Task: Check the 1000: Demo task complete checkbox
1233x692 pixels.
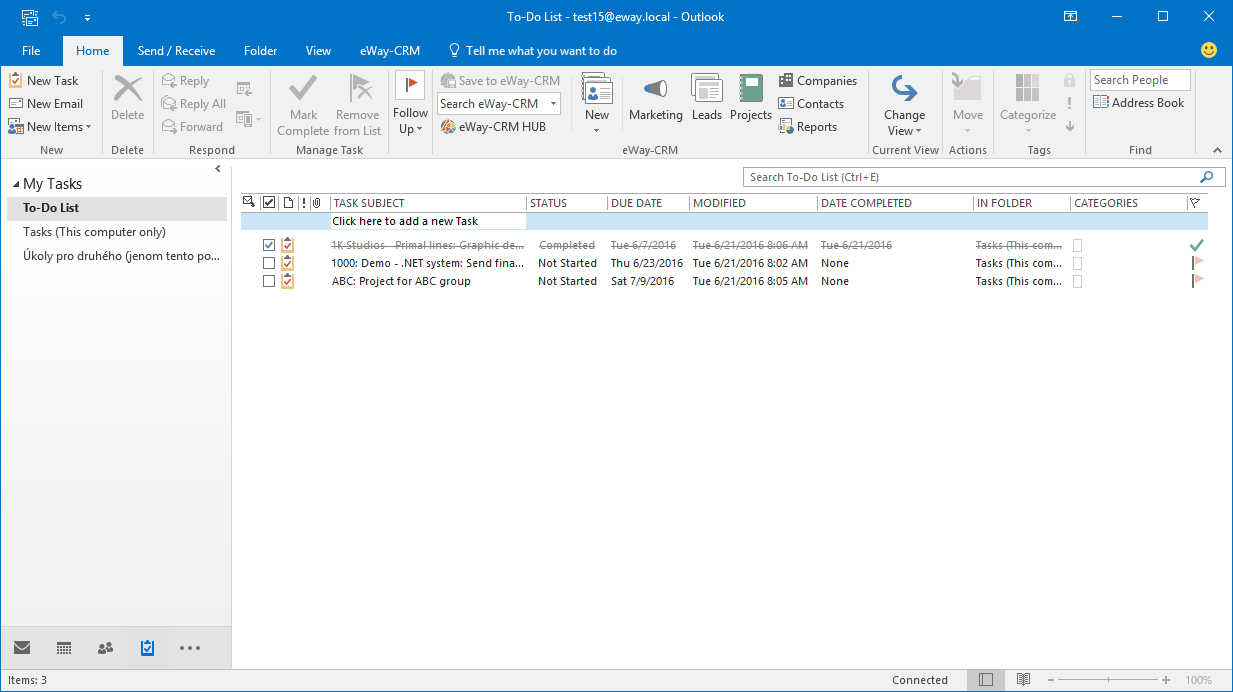Action: 268,263
